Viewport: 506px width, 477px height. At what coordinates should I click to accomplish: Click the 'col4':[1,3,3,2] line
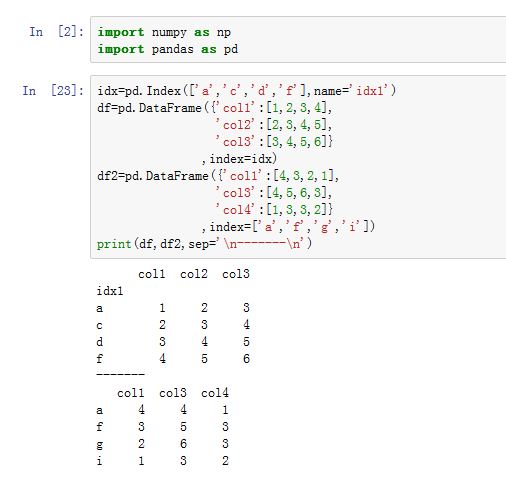(x=274, y=210)
